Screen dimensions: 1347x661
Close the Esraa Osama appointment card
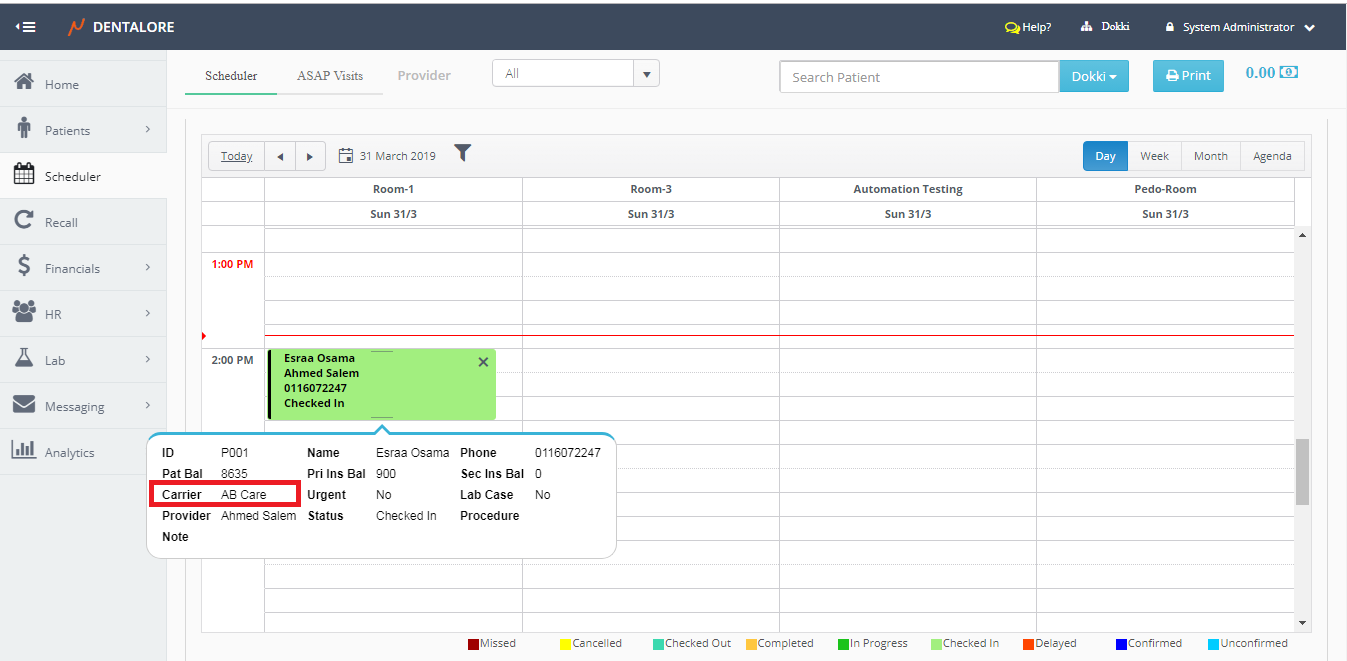483,362
